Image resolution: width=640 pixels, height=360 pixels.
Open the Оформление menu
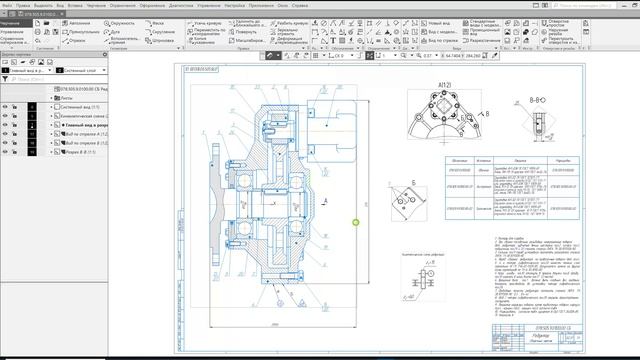[152, 6]
